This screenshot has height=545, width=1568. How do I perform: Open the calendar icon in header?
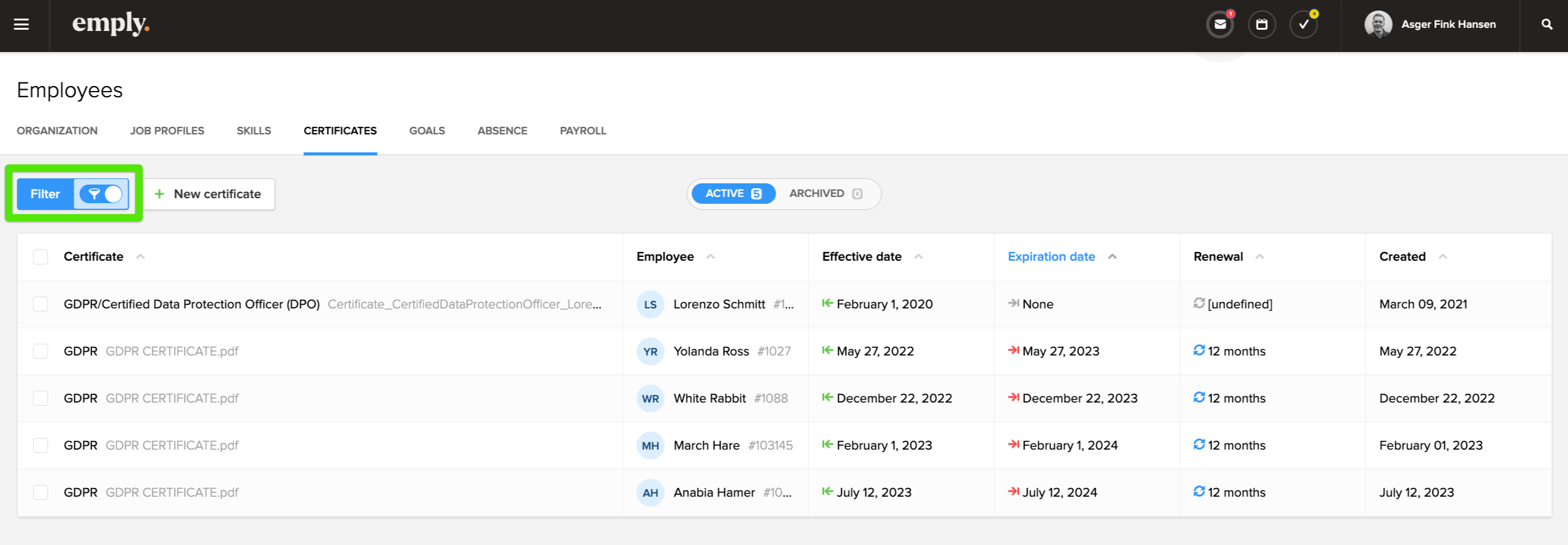tap(1262, 25)
